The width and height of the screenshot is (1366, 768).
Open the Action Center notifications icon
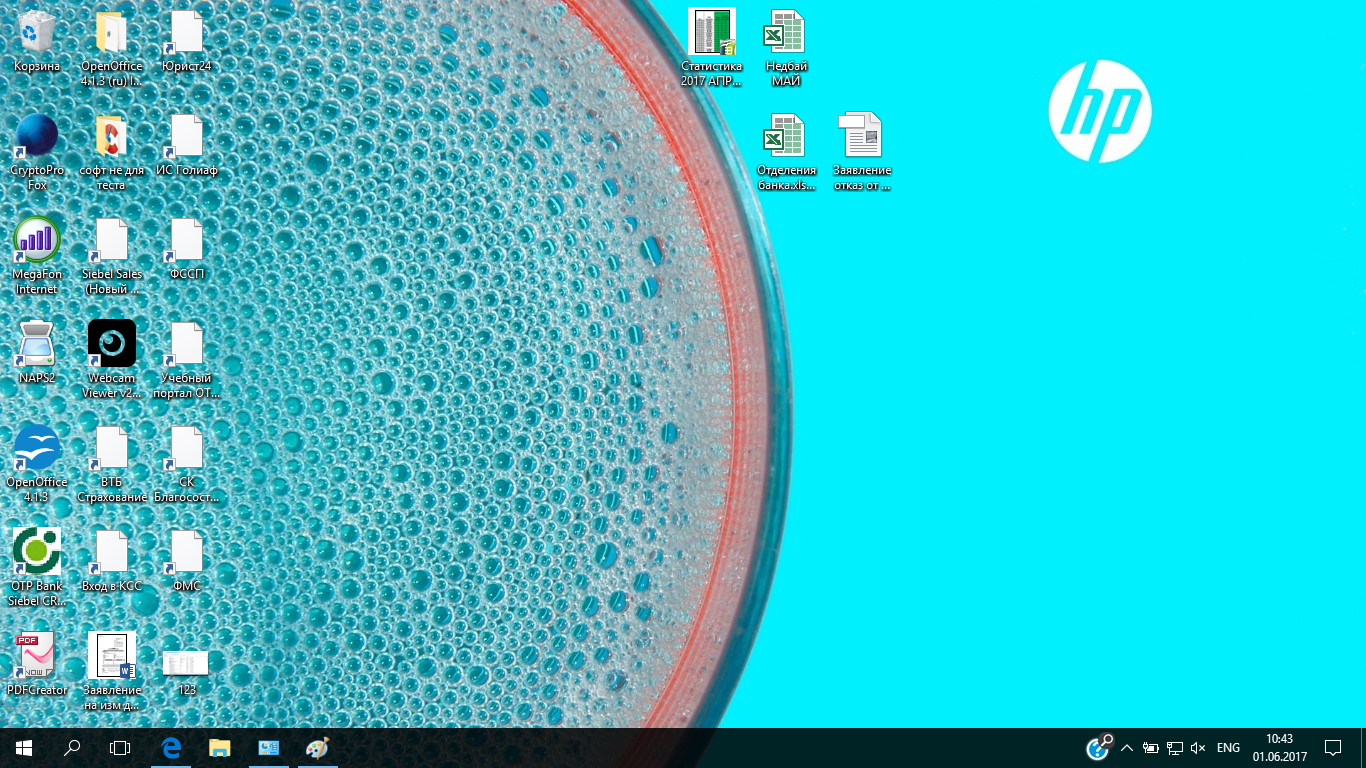(1332, 748)
